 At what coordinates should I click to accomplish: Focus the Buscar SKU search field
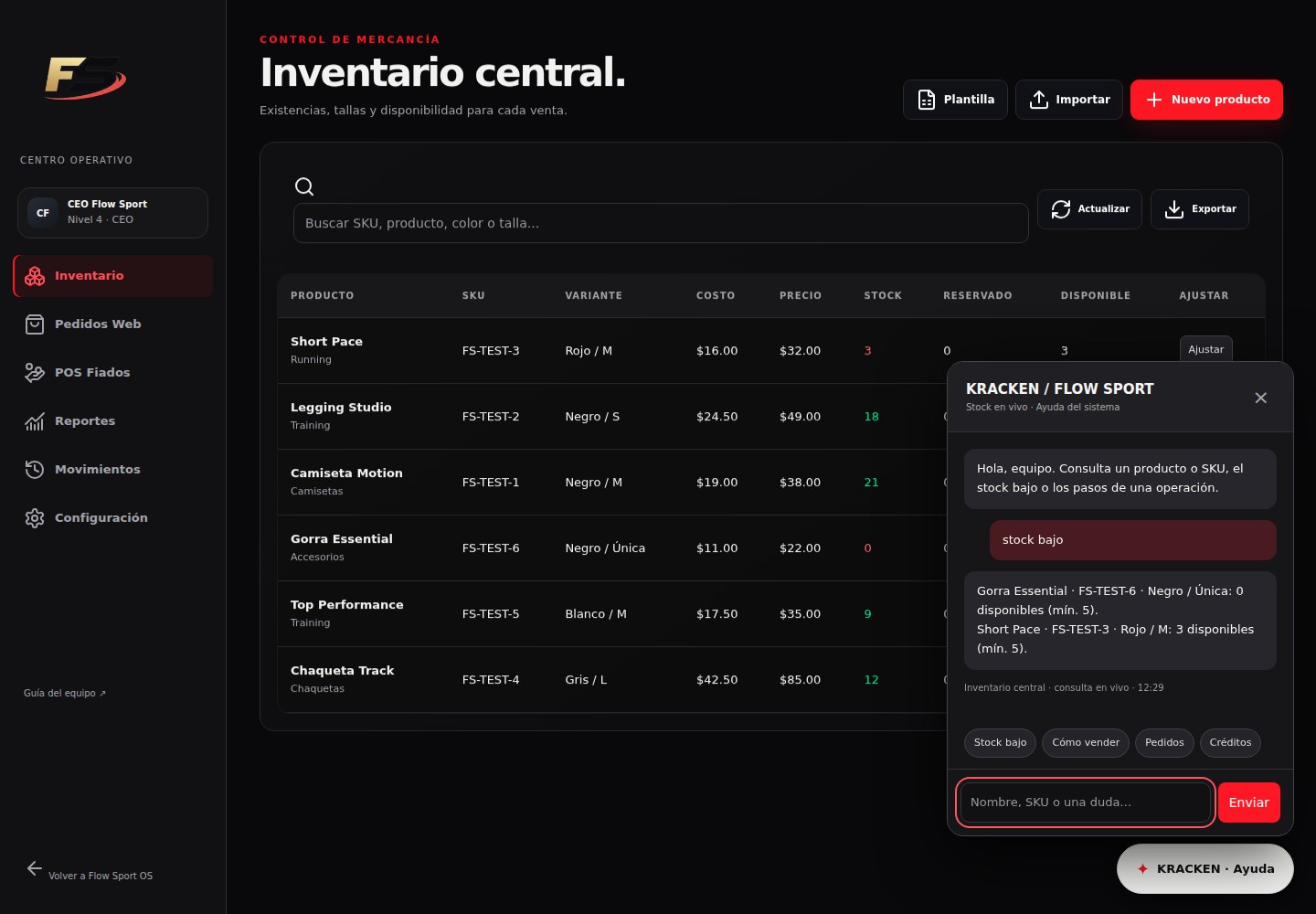tap(661, 223)
